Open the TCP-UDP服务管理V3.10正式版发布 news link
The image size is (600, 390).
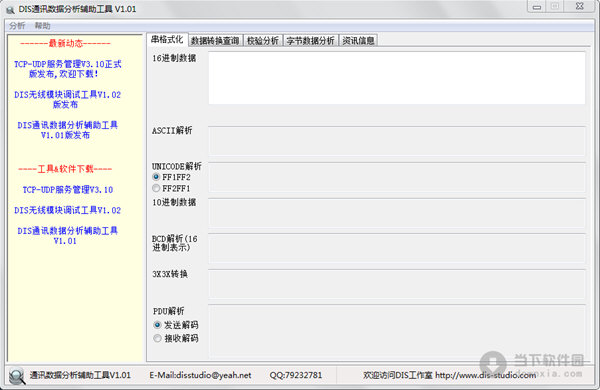[67, 69]
